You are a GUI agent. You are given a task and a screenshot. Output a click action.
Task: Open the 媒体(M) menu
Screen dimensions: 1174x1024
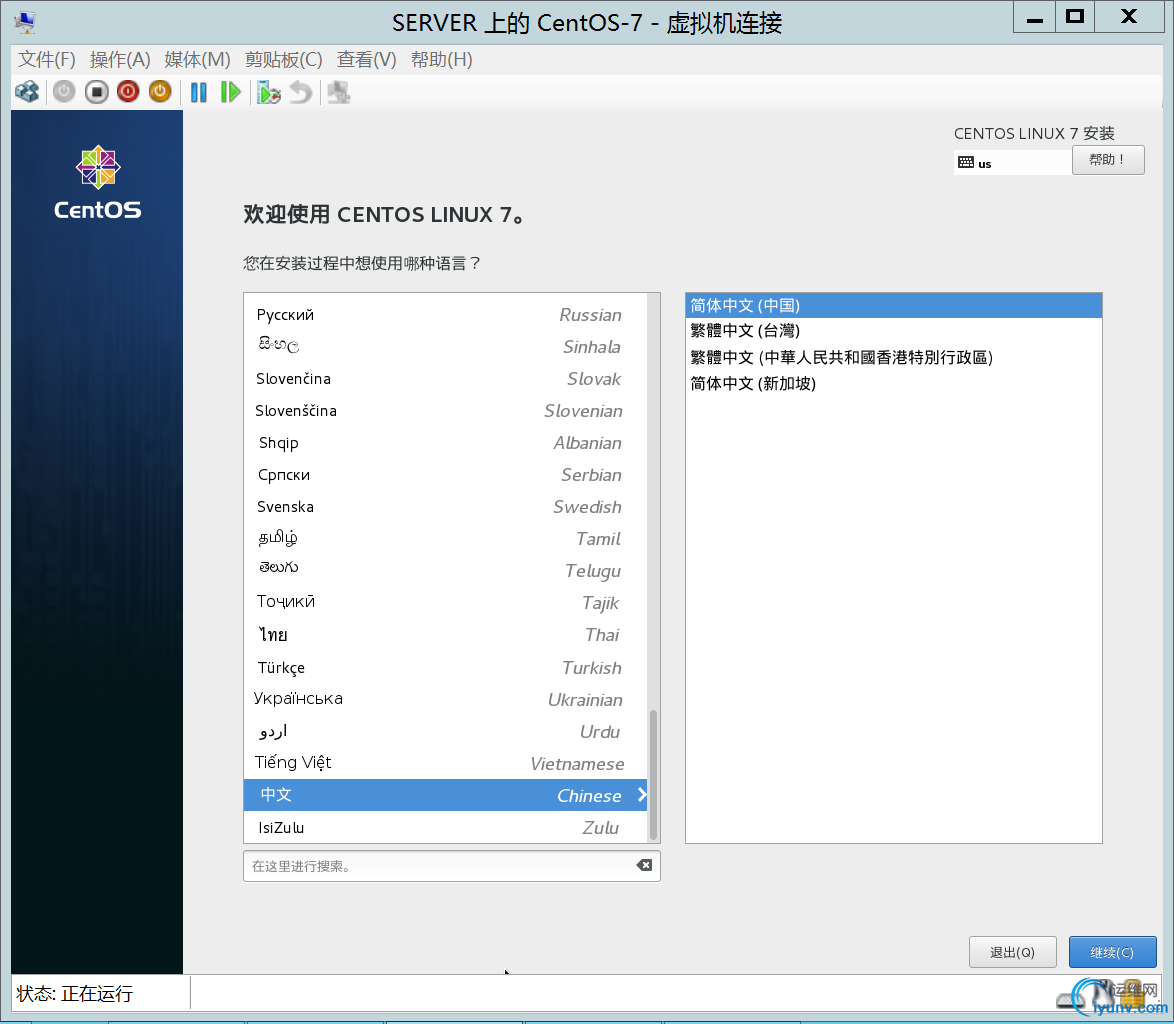pos(197,59)
